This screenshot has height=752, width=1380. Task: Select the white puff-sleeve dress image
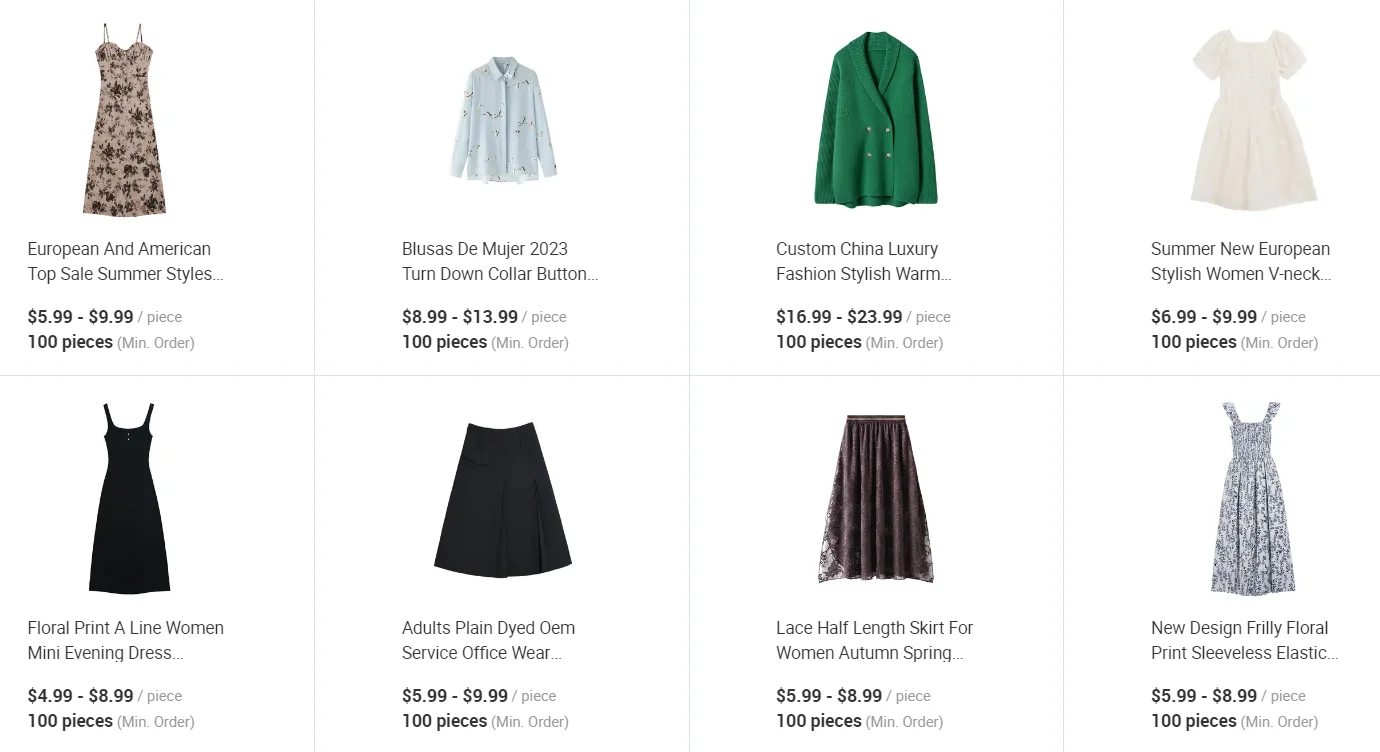(x=1252, y=120)
